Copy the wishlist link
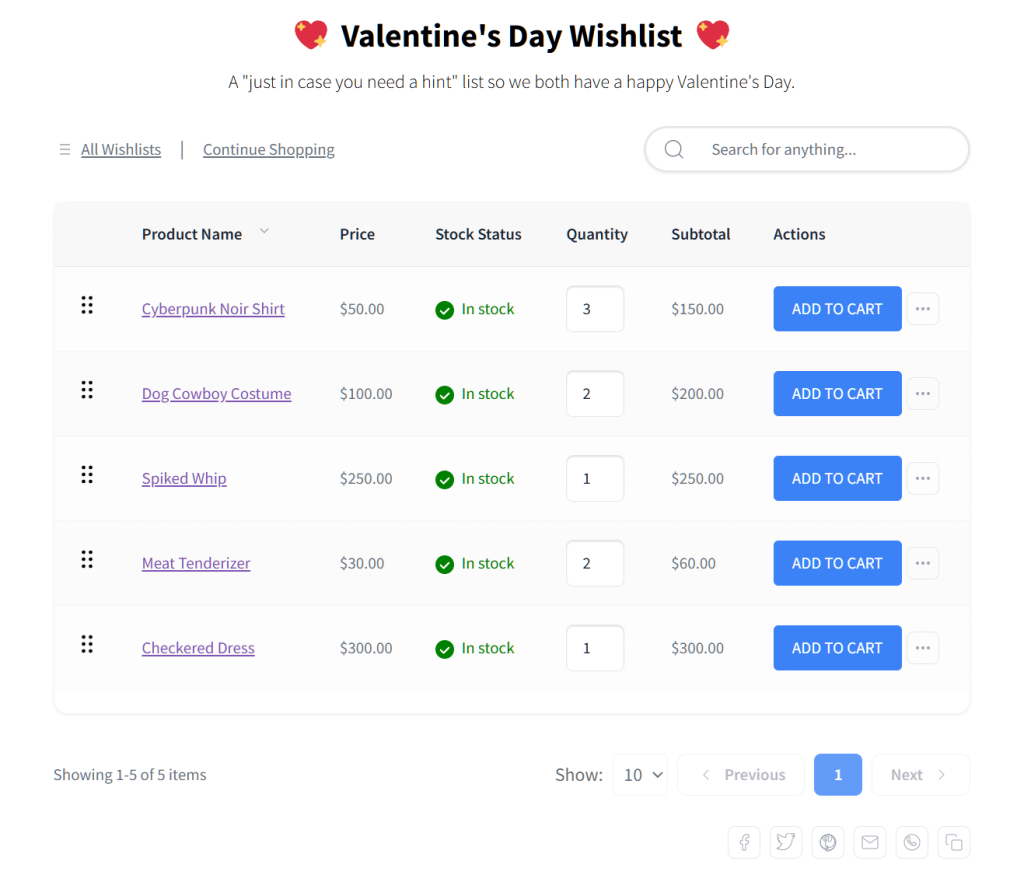 coord(954,842)
